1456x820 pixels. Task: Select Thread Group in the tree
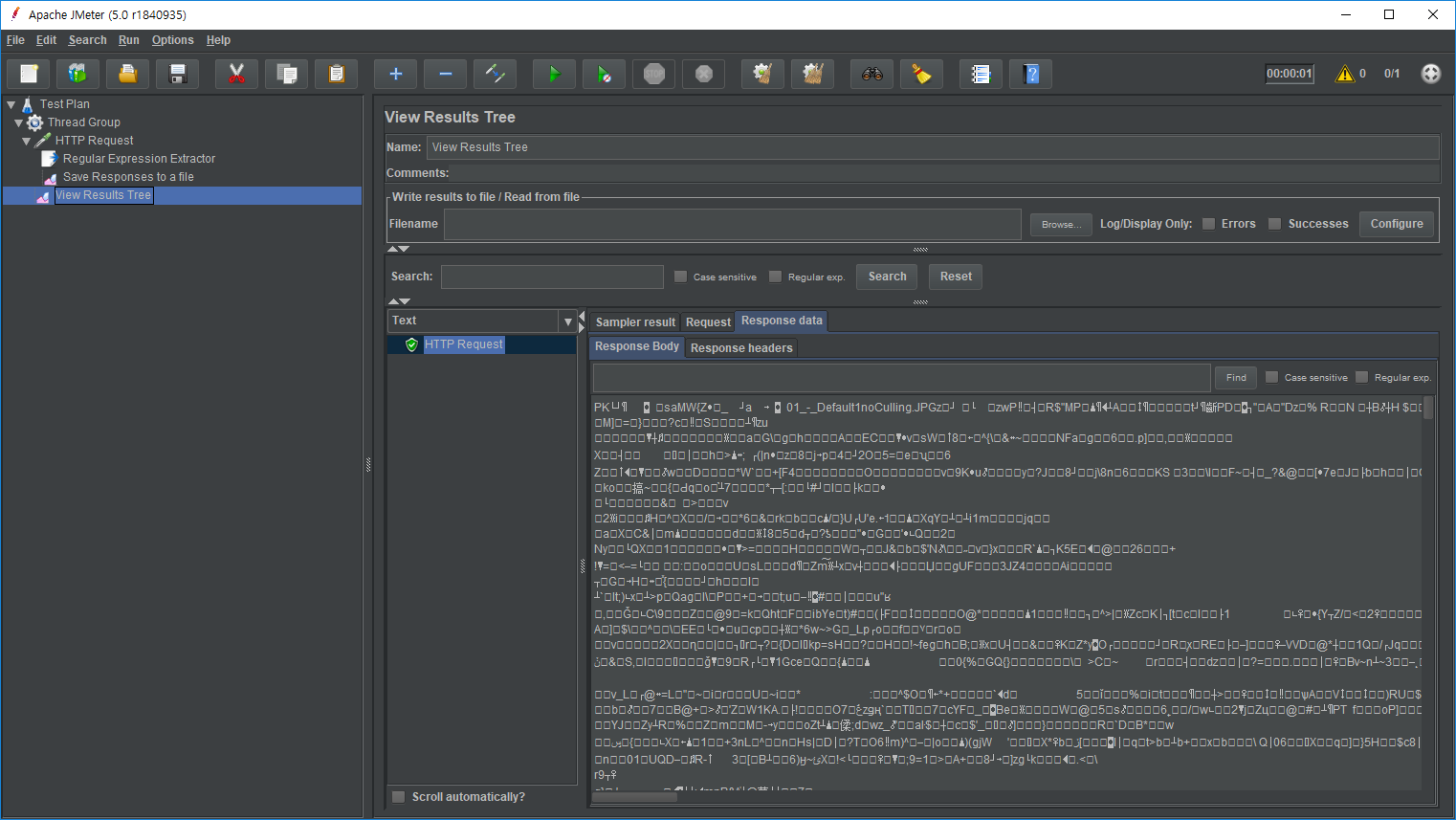pos(84,122)
